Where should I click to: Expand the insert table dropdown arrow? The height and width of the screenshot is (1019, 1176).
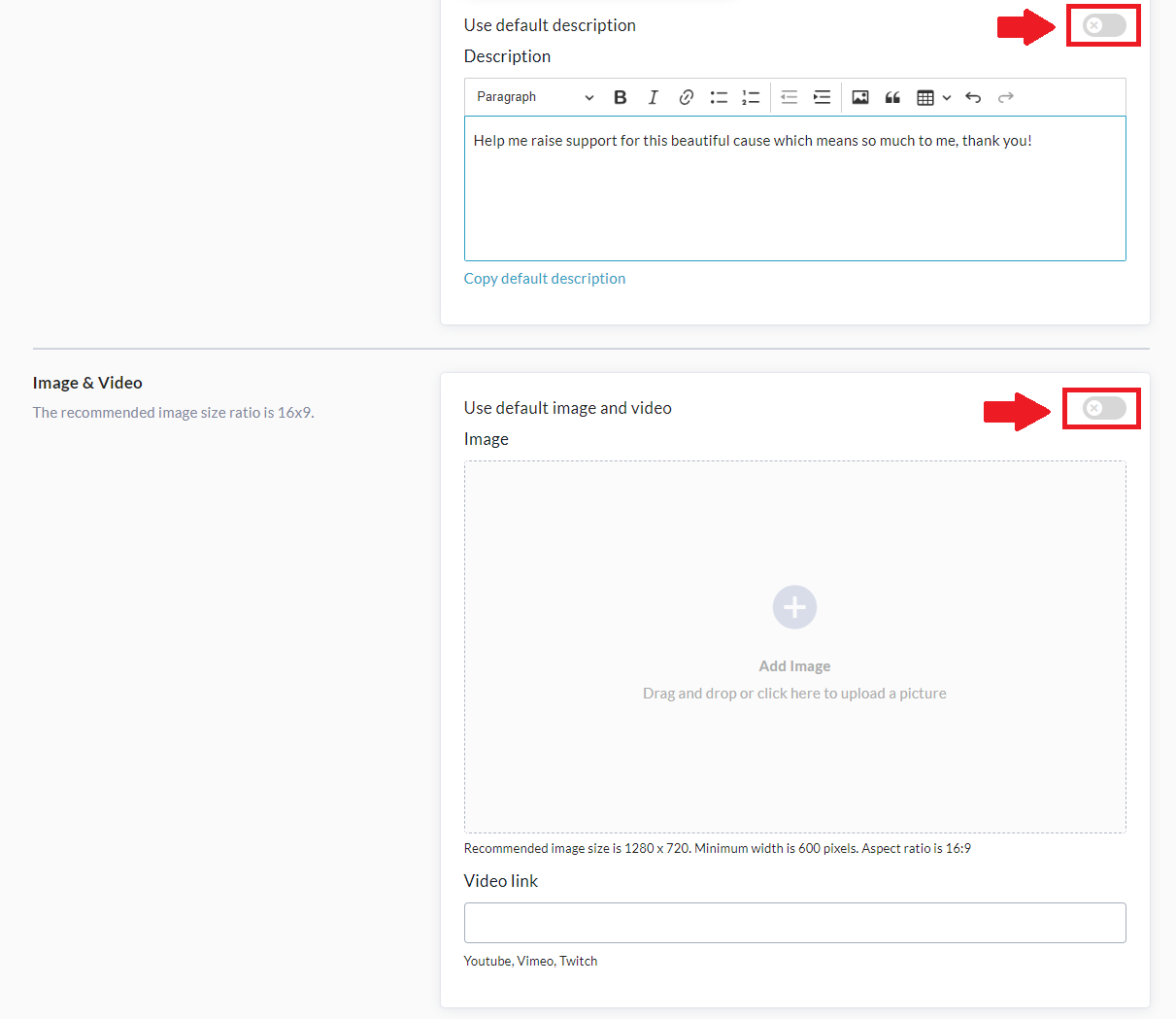point(947,97)
